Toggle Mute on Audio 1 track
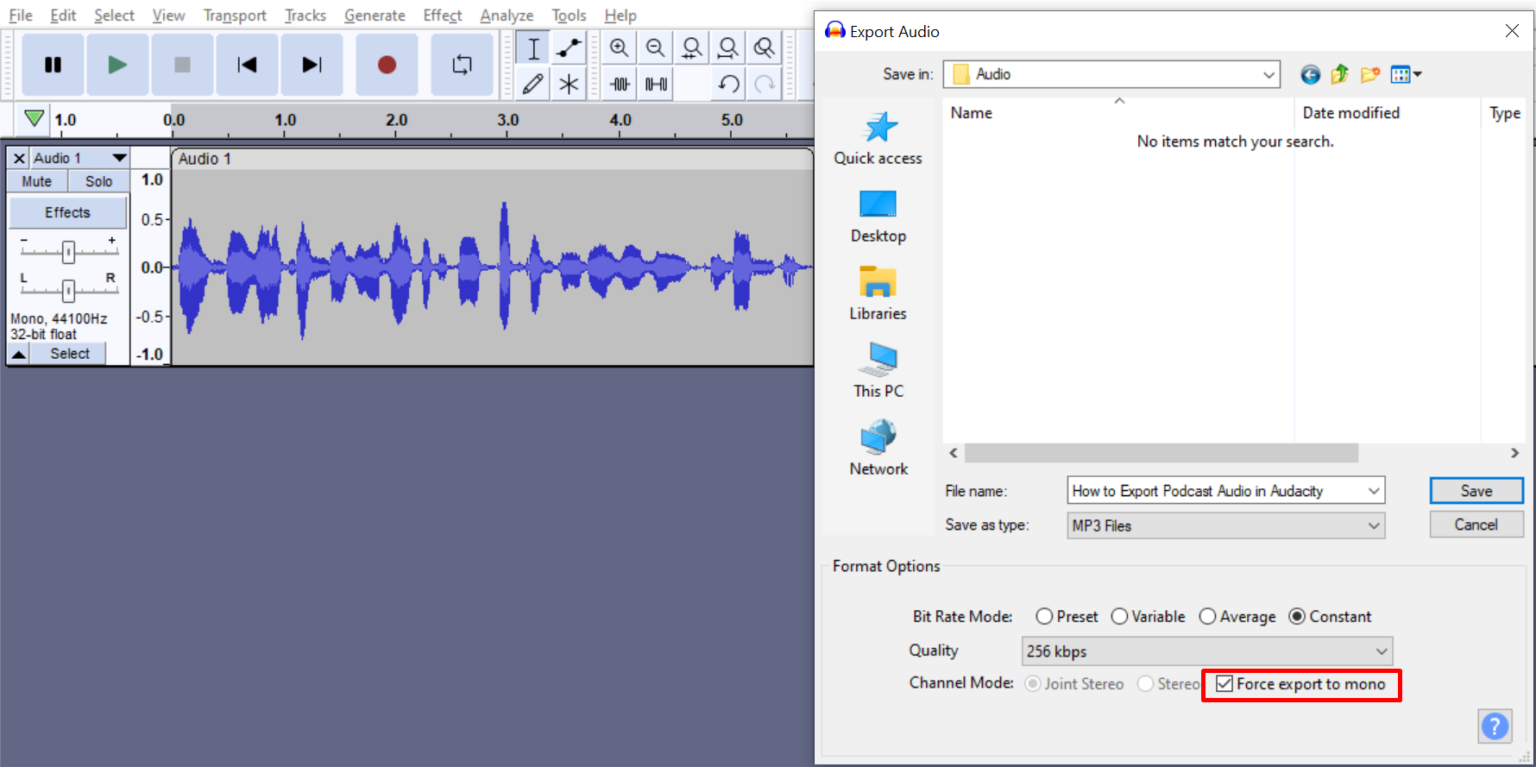 (37, 181)
